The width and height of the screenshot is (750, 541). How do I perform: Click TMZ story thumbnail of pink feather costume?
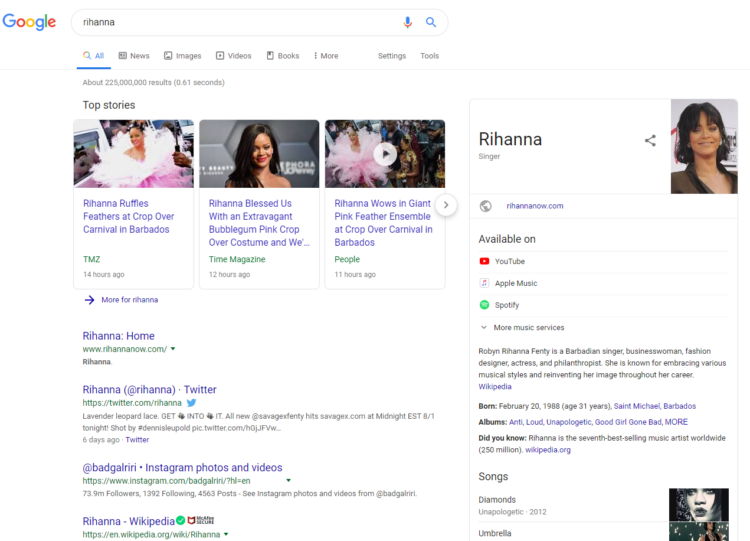pyautogui.click(x=133, y=154)
